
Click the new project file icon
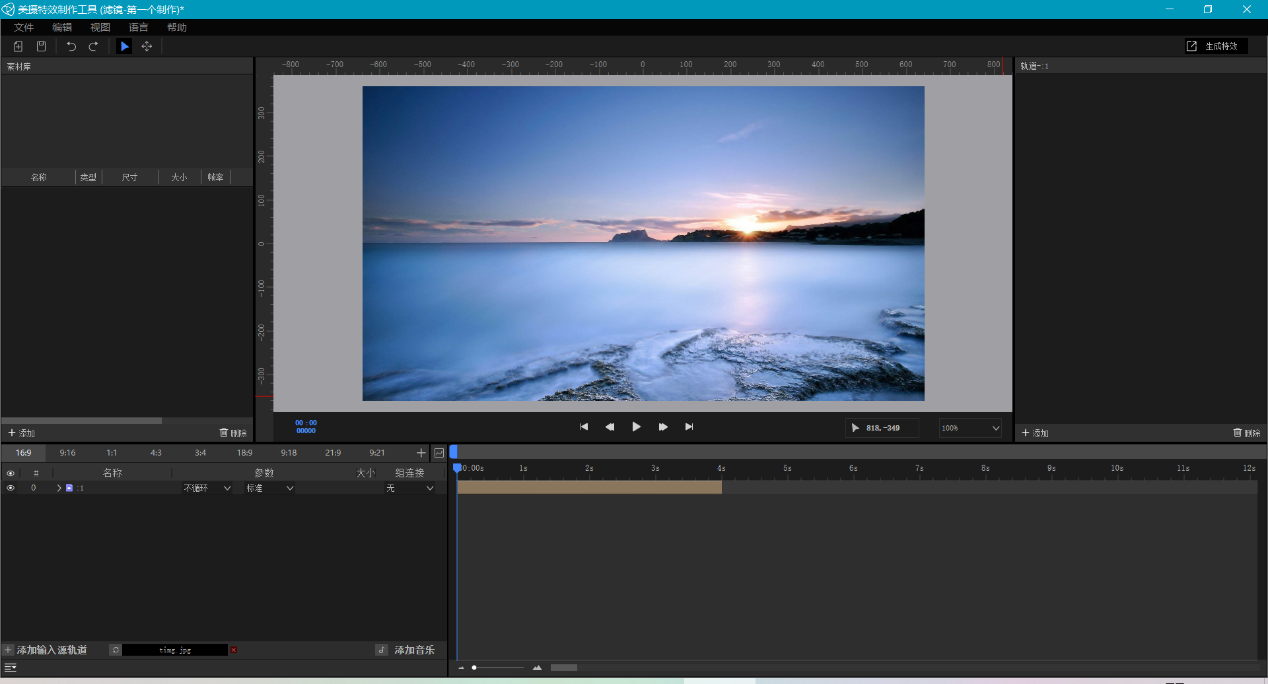(18, 46)
